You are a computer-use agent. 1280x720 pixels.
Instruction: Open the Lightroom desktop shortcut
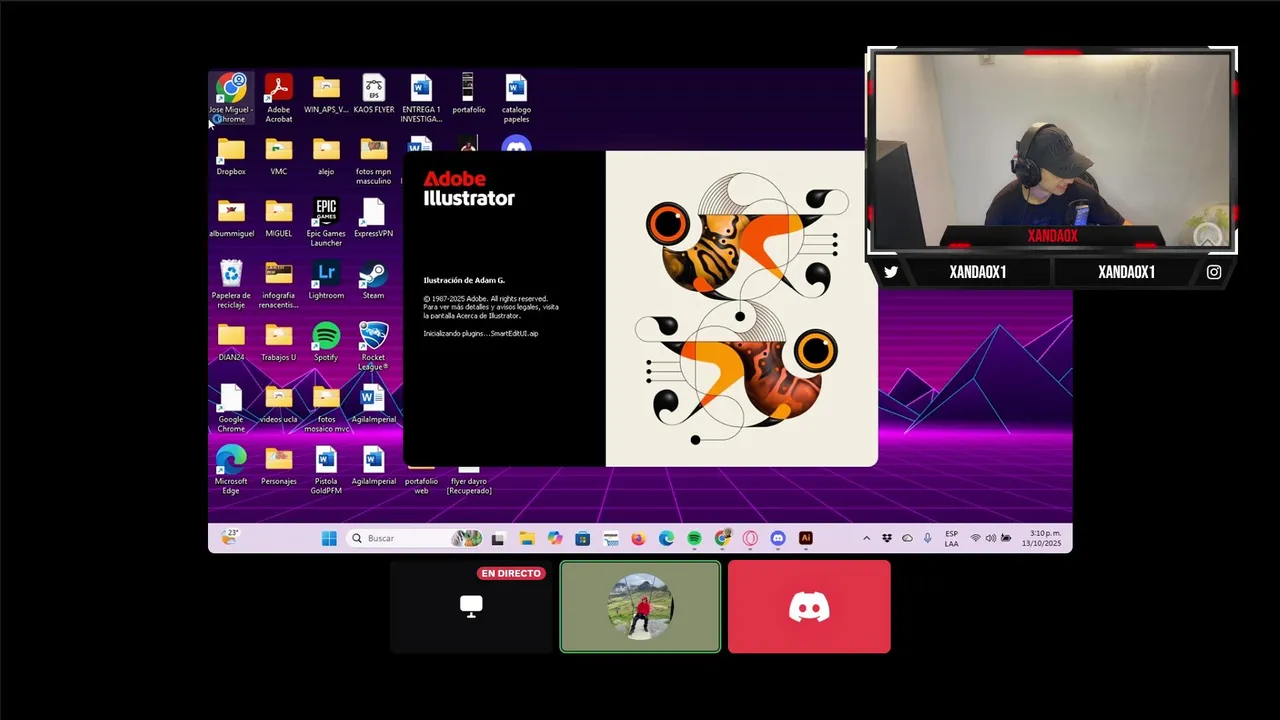pyautogui.click(x=326, y=281)
